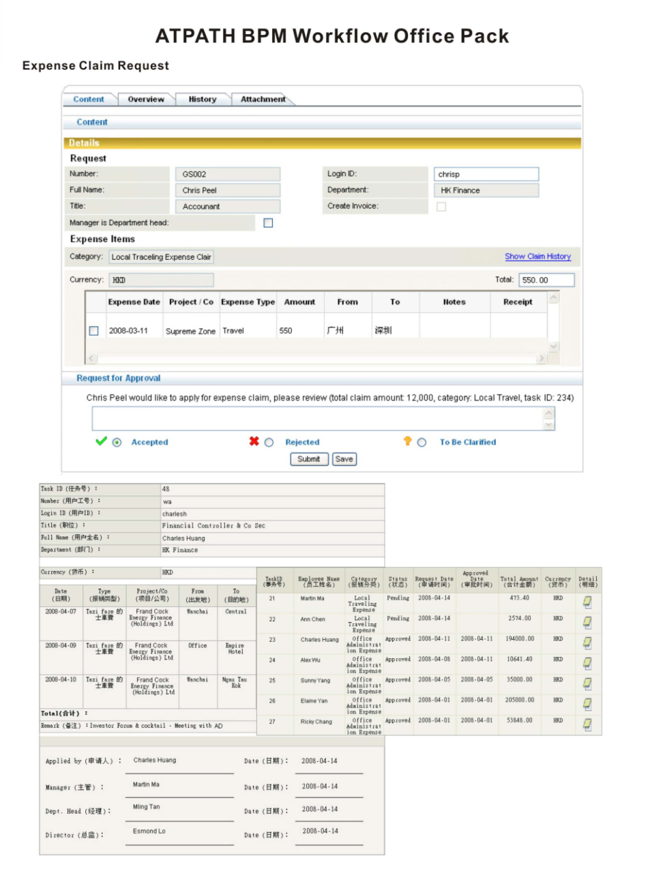Open detail icon for Charles Huang row
The width and height of the screenshot is (648, 882).
click(587, 642)
